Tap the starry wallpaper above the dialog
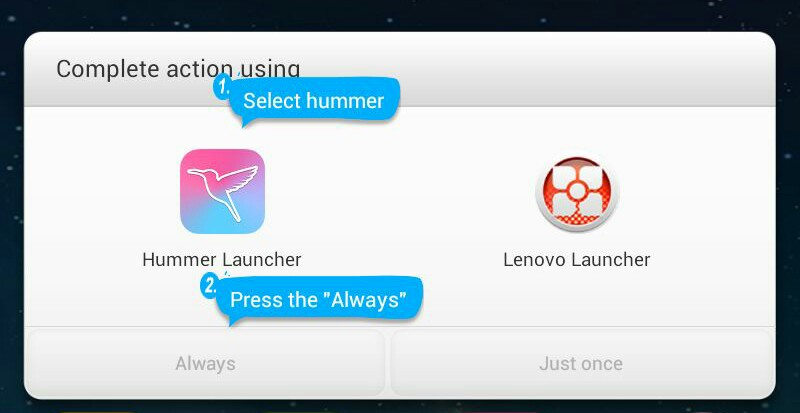Viewport: 800px width, 413px height. tap(400, 15)
